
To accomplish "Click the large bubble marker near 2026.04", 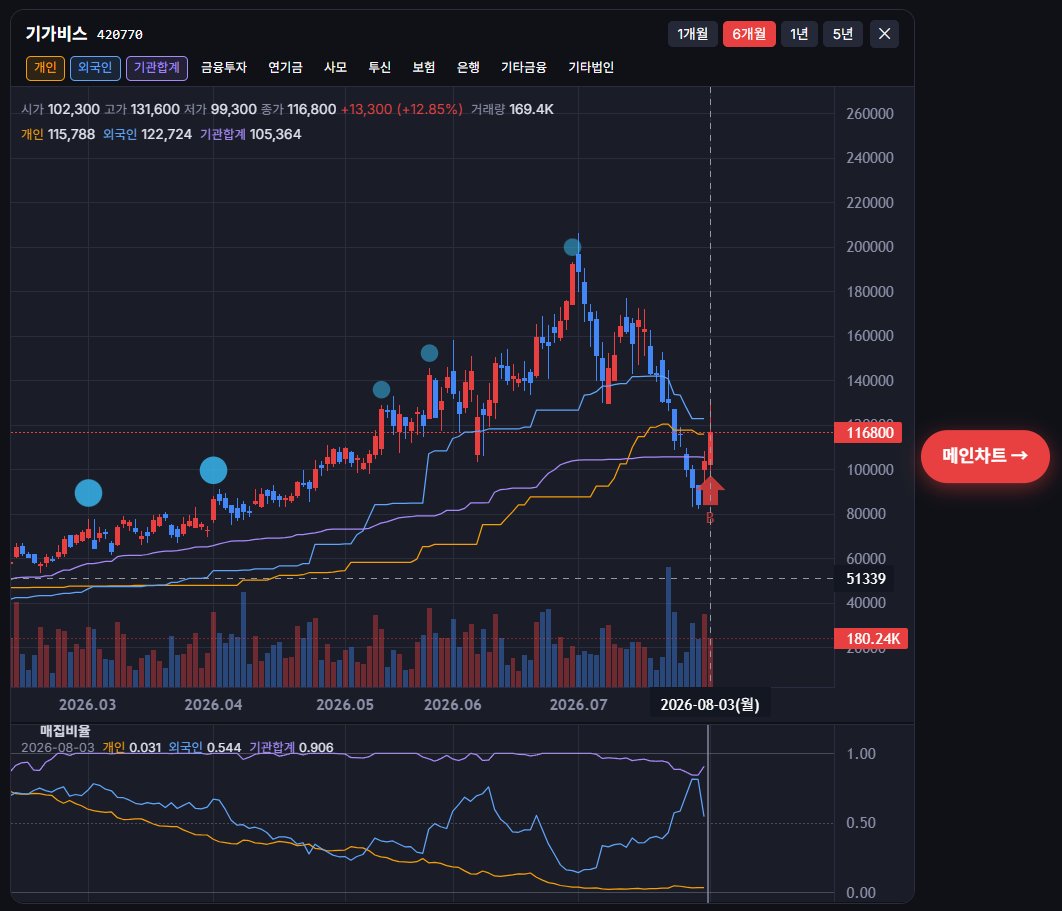I will 213,470.
